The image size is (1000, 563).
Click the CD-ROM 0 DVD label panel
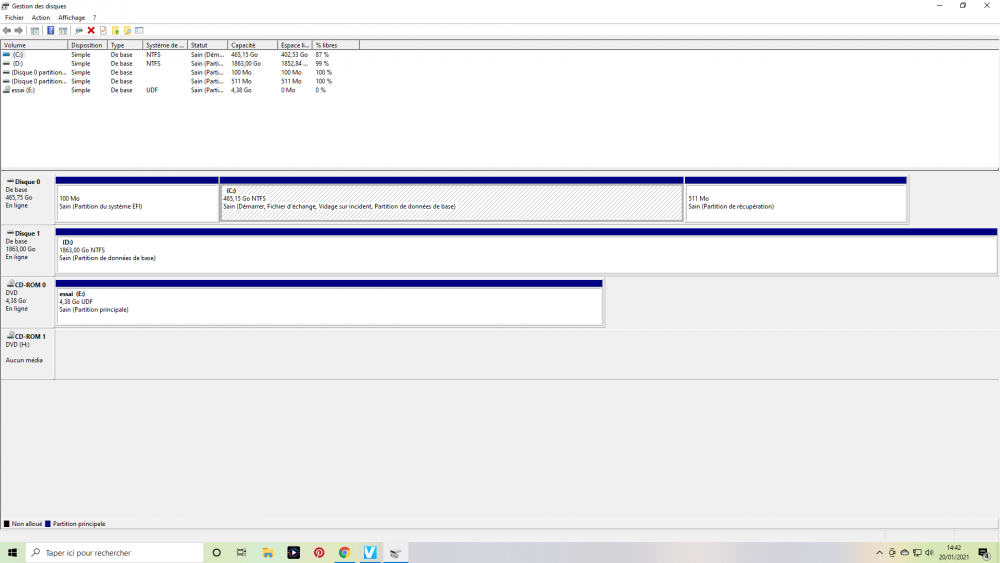pos(27,302)
